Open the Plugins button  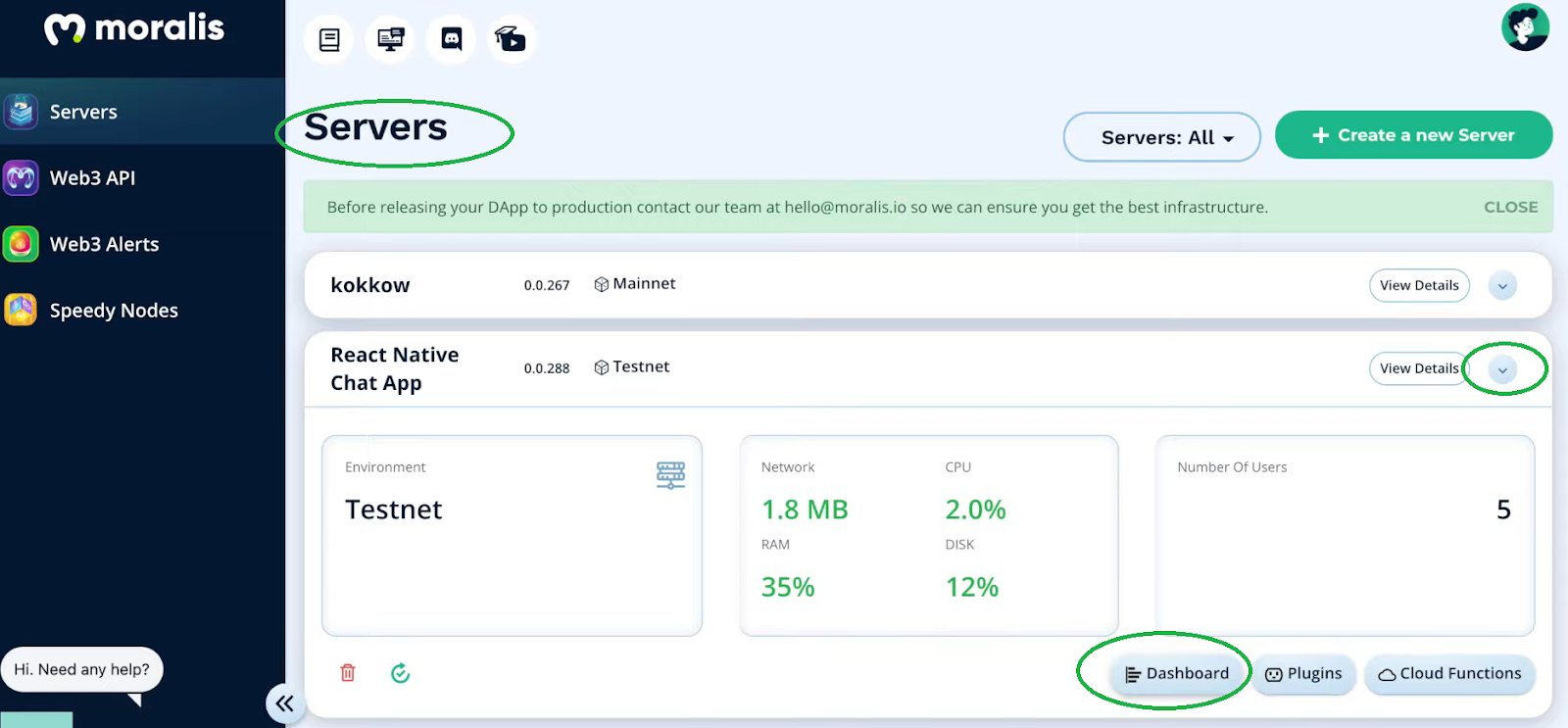[x=1303, y=674]
